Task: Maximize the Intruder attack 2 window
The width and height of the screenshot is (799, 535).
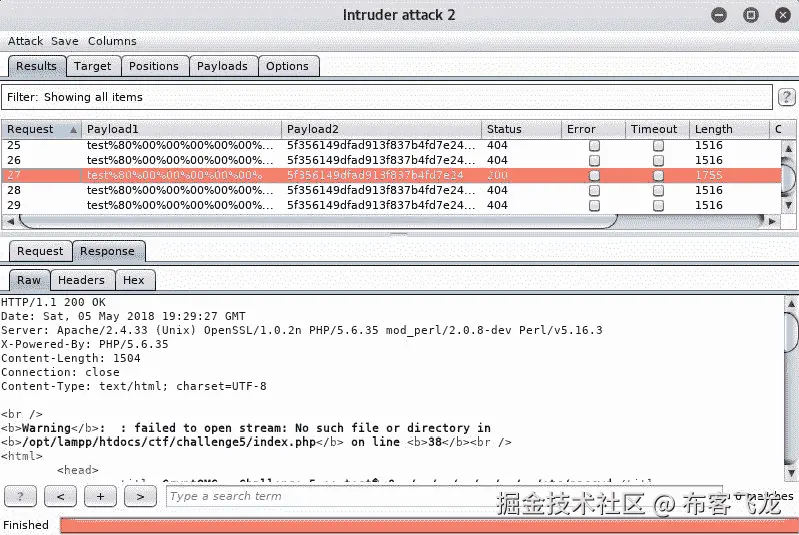Action: tap(751, 15)
